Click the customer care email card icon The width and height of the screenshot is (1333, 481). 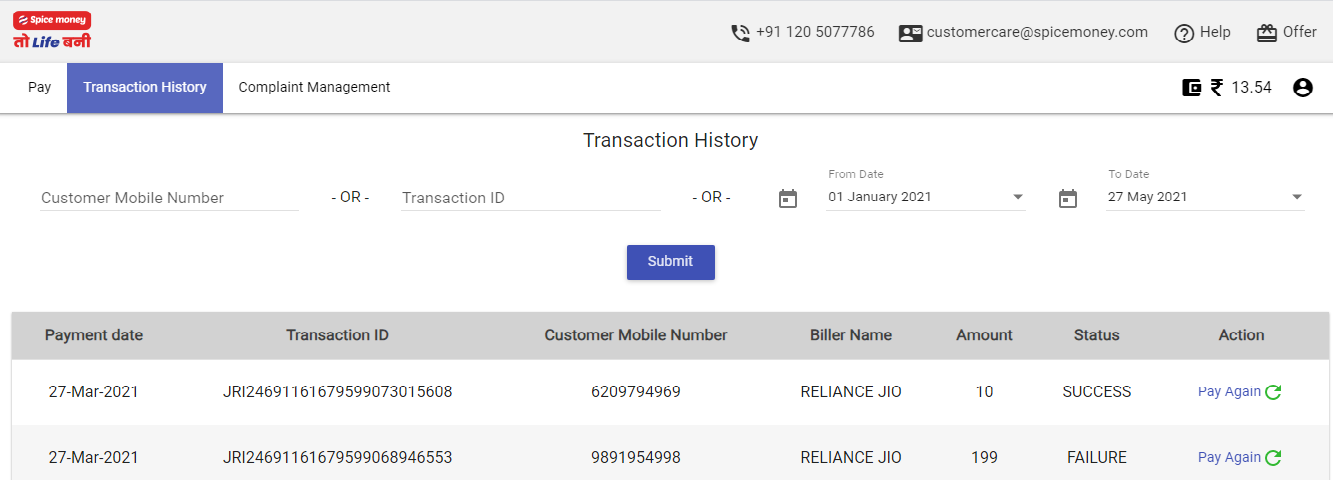[910, 33]
